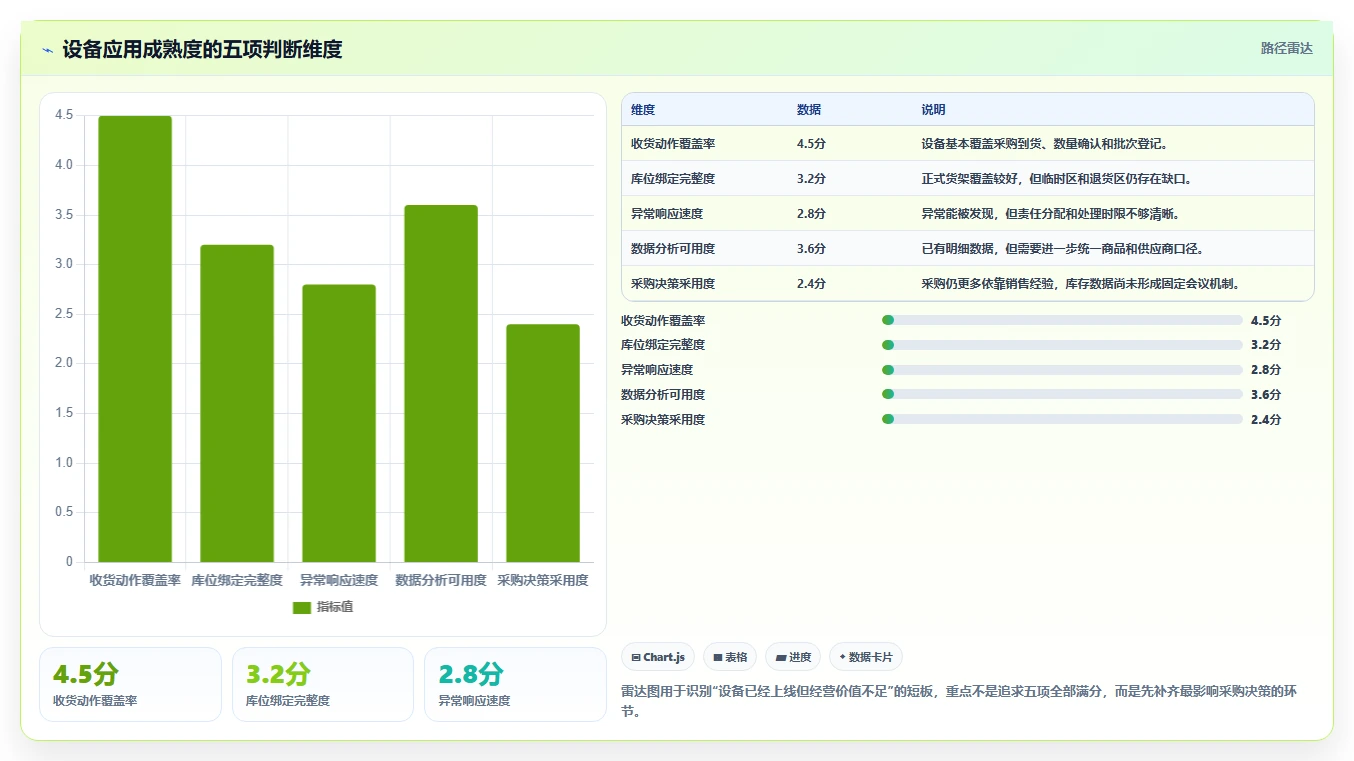Click the 数据 column header
The image size is (1354, 761).
click(x=809, y=110)
